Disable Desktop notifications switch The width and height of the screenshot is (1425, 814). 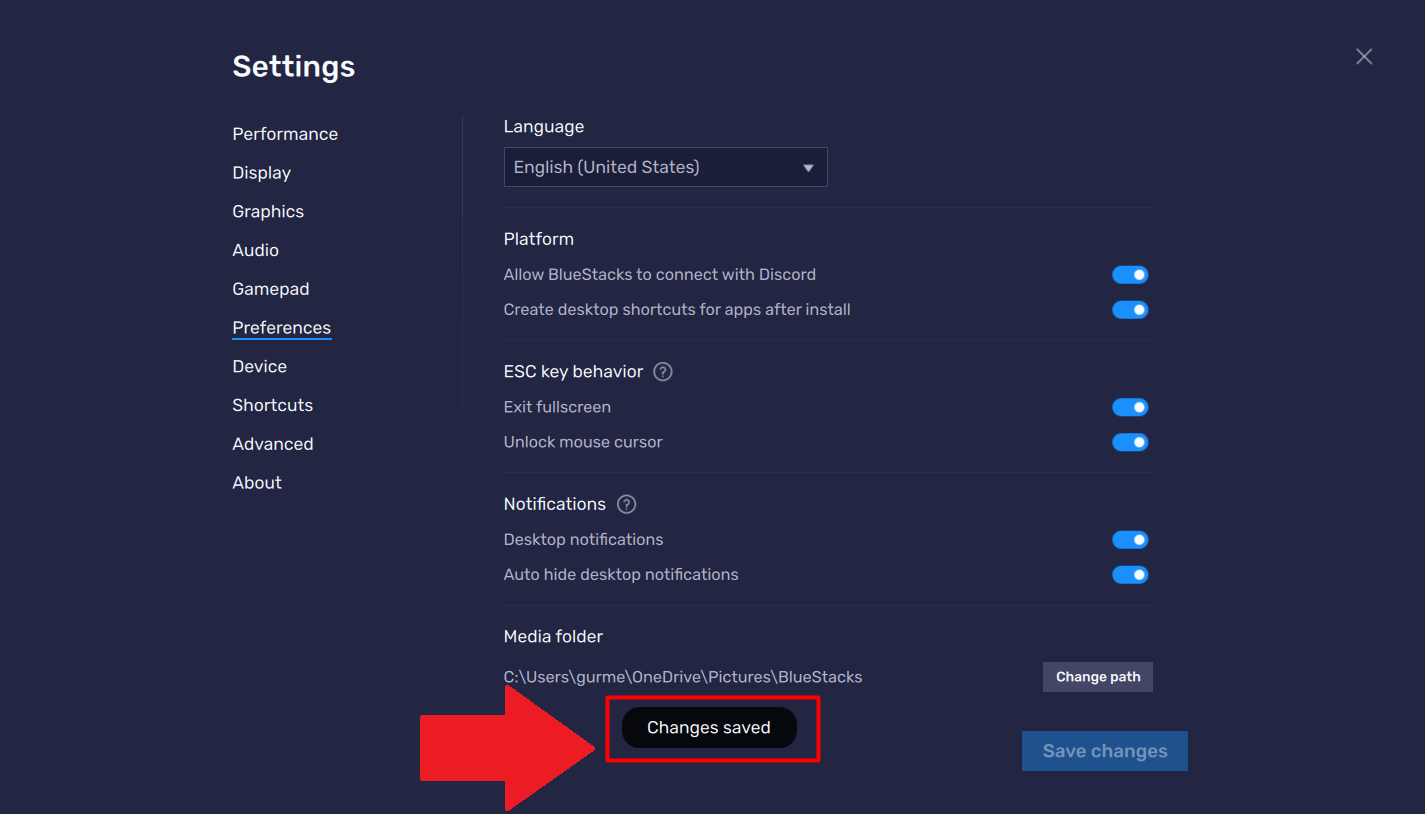[x=1130, y=540]
